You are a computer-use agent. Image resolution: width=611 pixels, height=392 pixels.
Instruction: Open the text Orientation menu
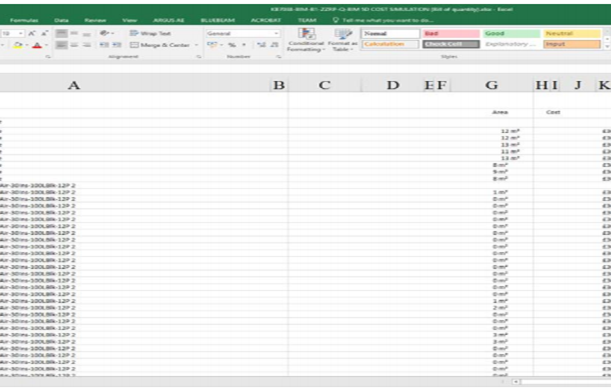tap(106, 34)
